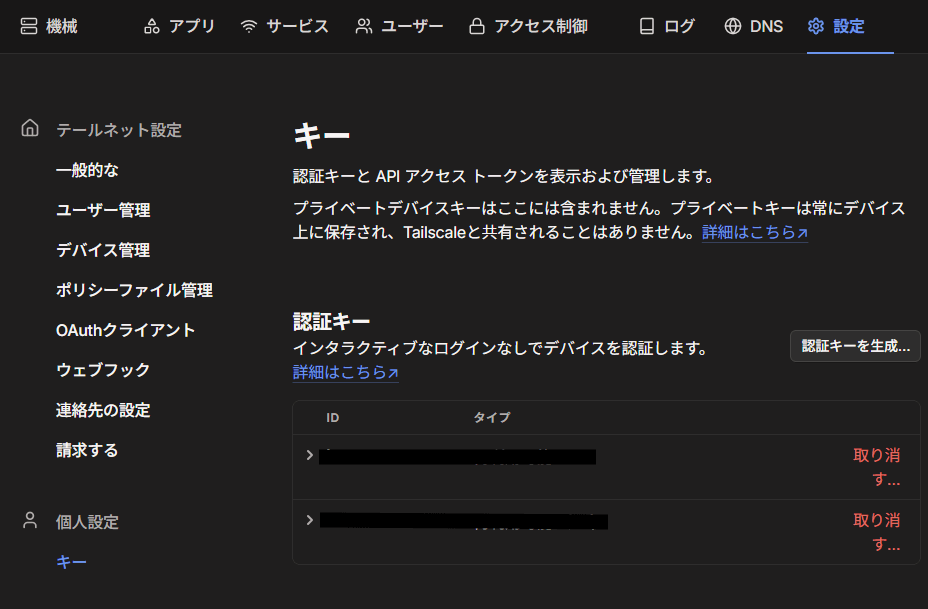Click the 機械 computer icon in top navigation
This screenshot has height=609, width=928.
[x=28, y=26]
